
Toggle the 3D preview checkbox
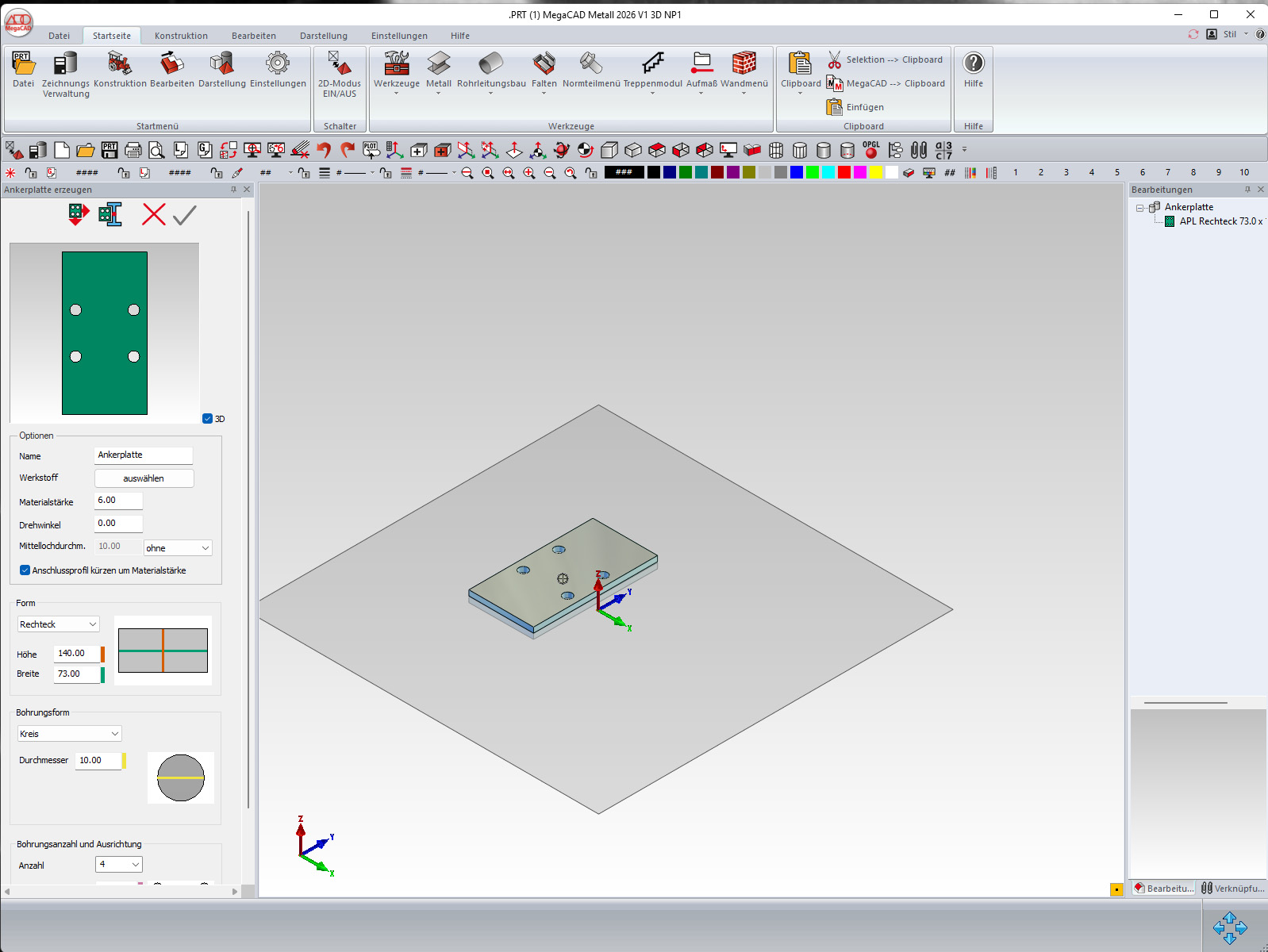pos(208,419)
